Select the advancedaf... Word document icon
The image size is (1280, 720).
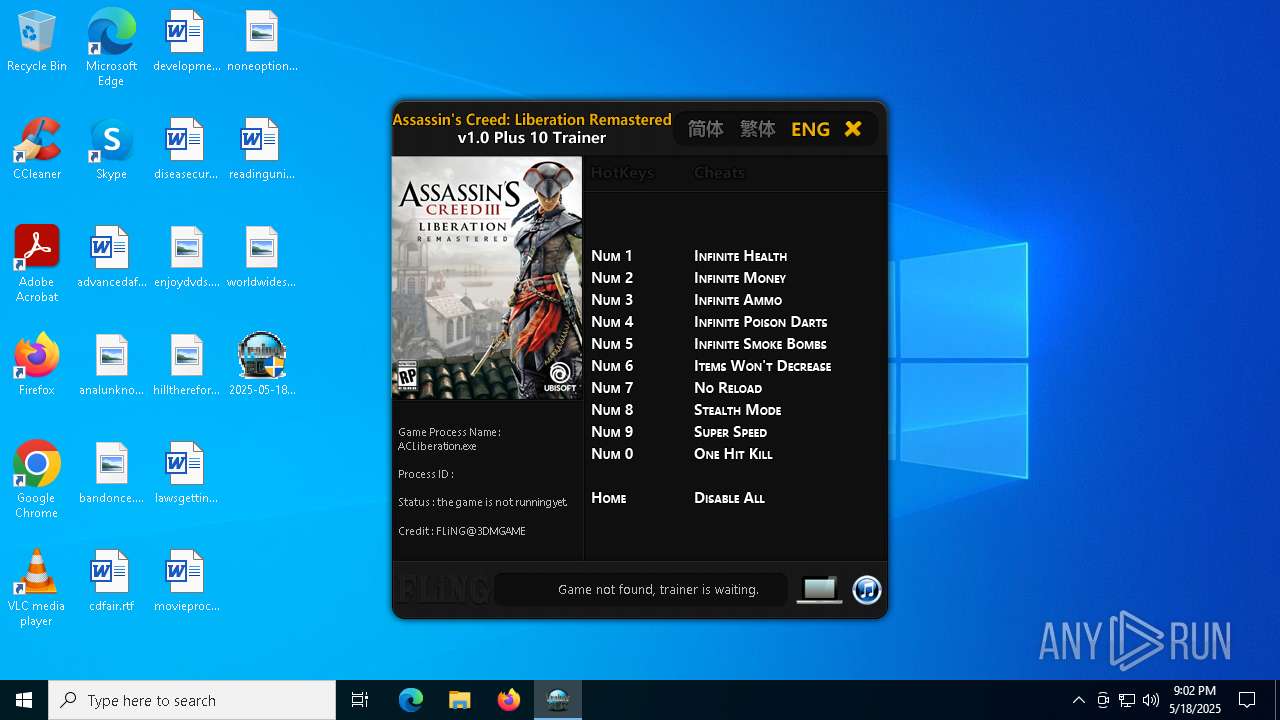(x=111, y=258)
